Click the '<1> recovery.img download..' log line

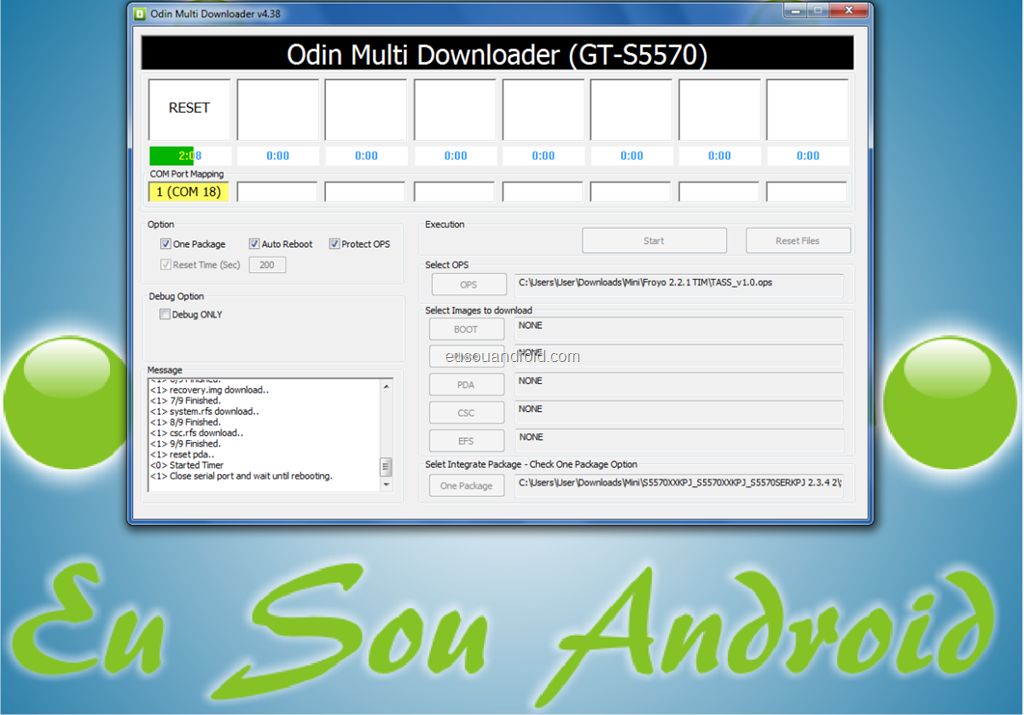tap(210, 390)
